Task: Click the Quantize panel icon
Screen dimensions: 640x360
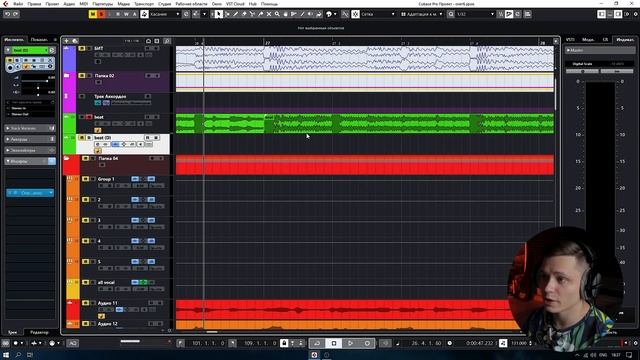Action: pos(527,14)
